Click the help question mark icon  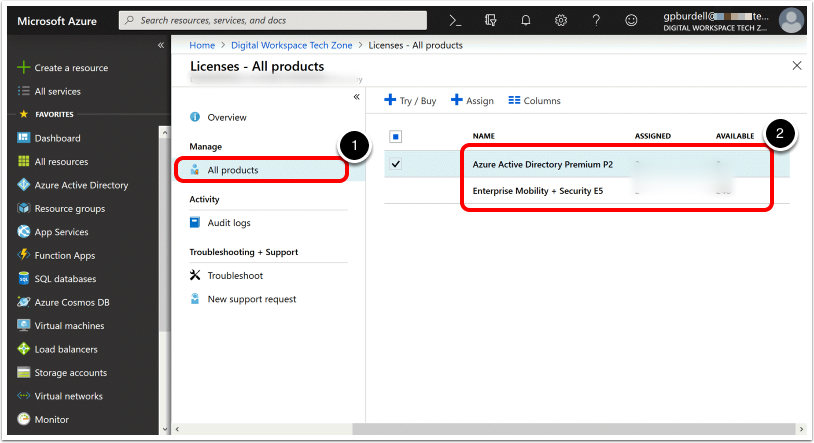(x=597, y=20)
